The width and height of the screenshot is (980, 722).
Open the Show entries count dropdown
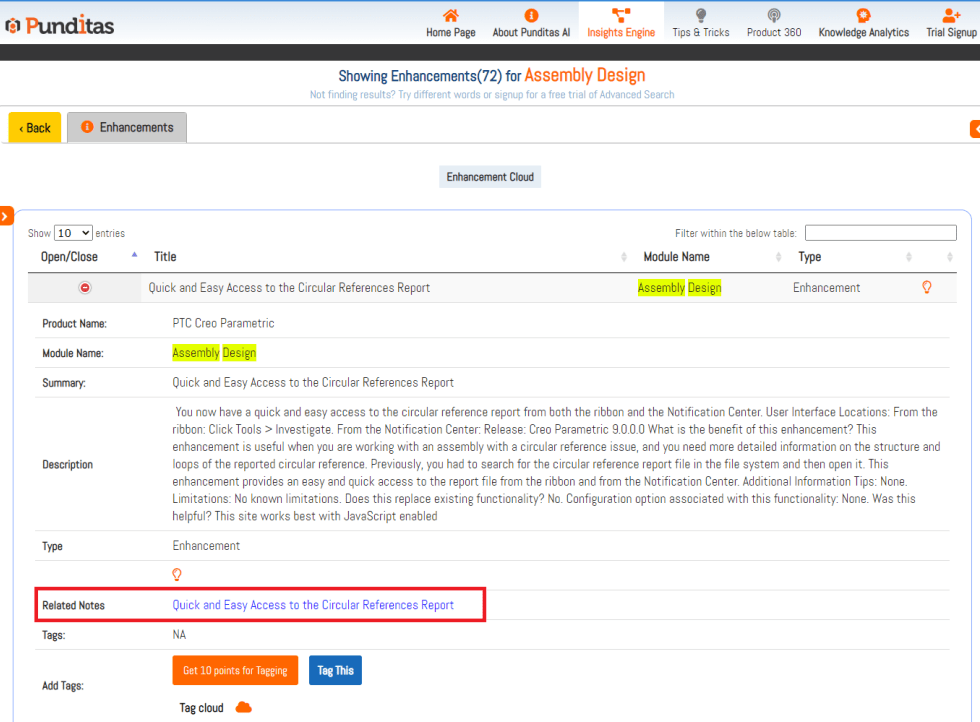[73, 233]
